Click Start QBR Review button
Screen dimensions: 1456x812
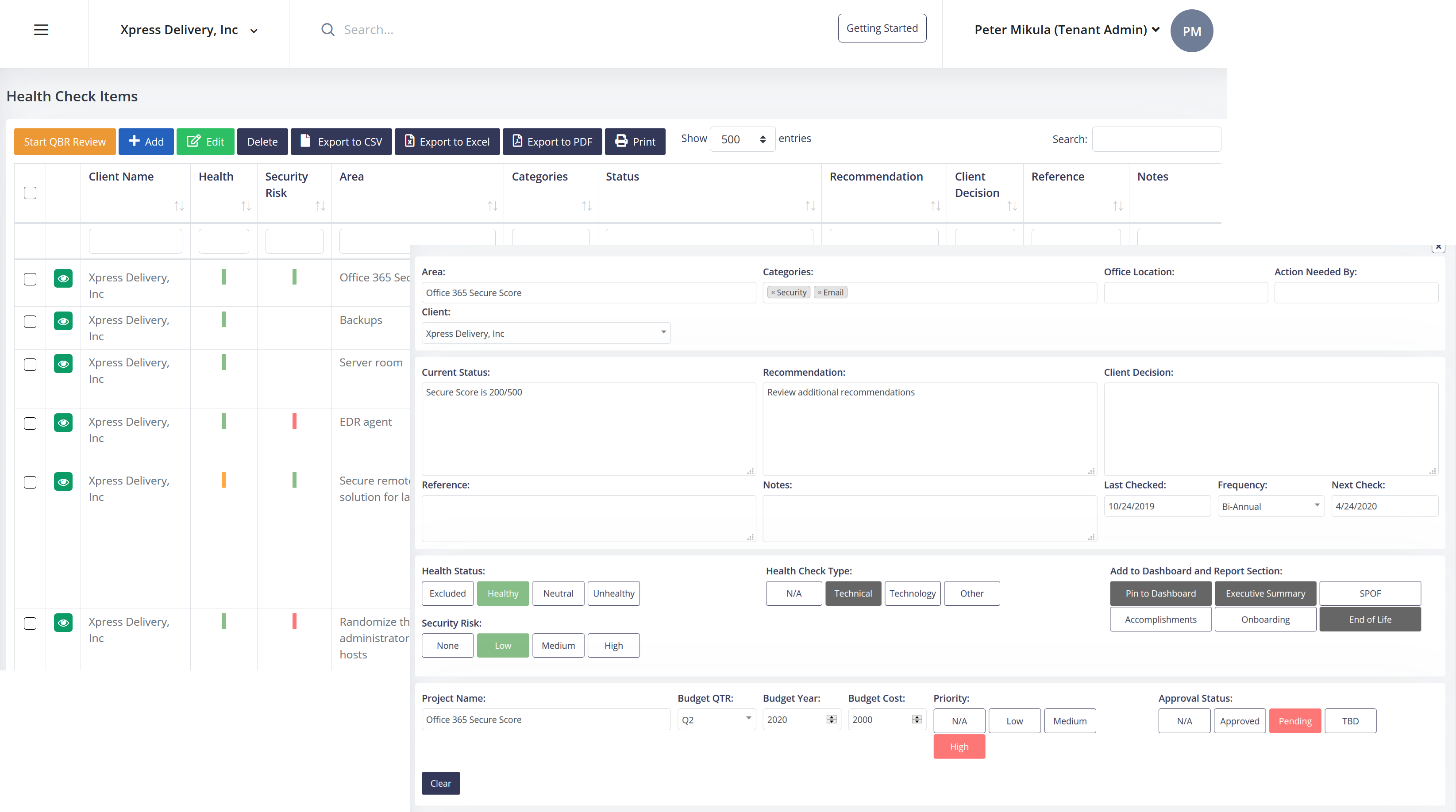tap(65, 141)
